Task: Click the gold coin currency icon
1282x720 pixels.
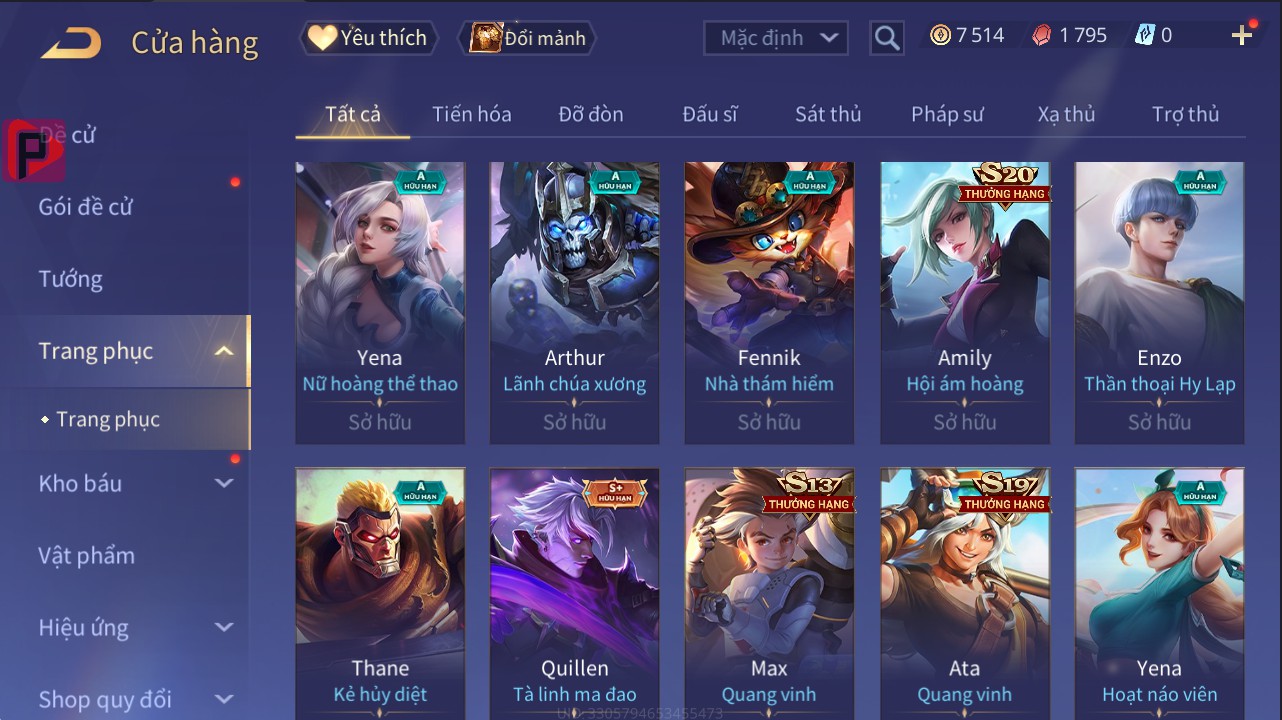Action: (940, 36)
